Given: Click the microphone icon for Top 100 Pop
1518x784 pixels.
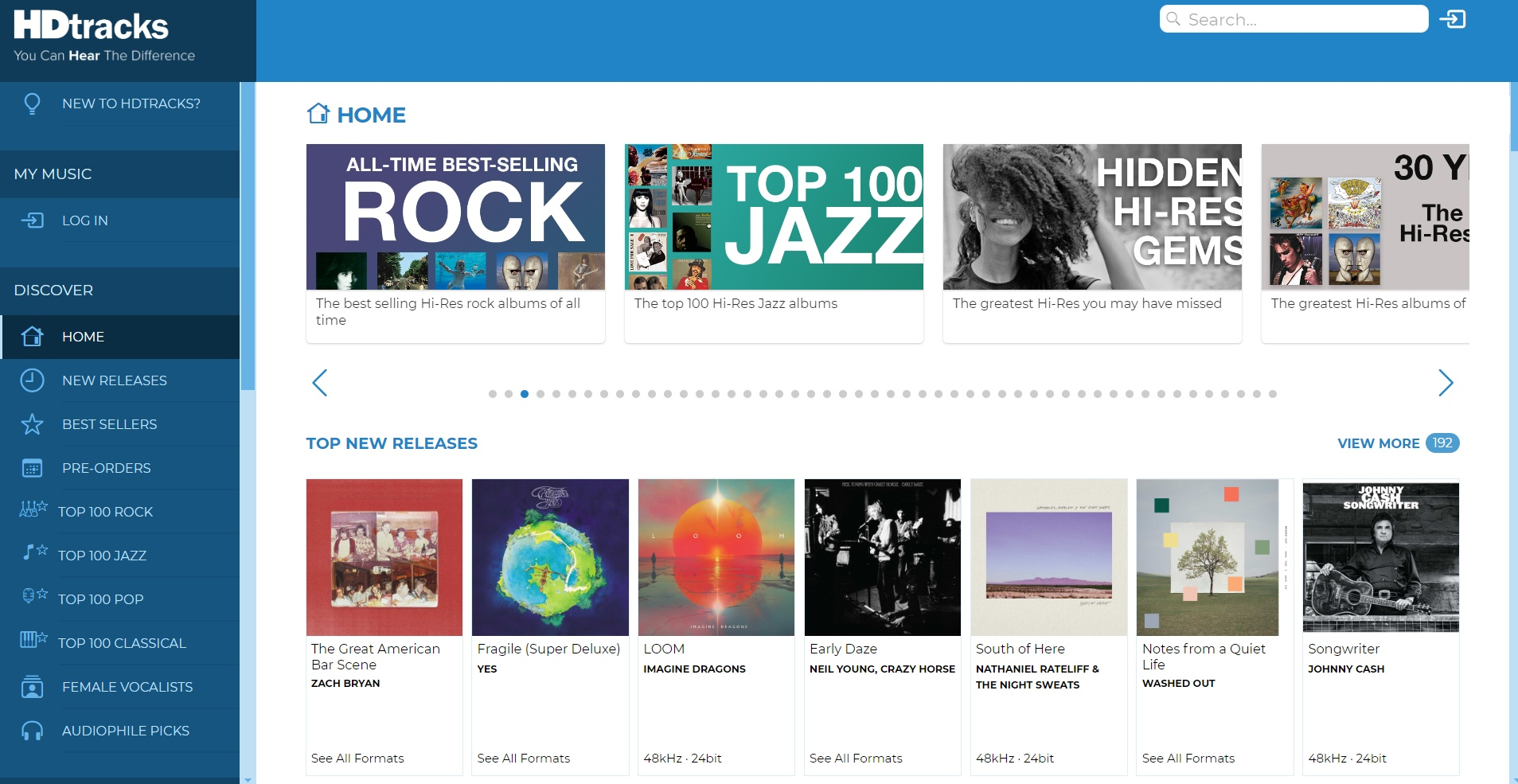Looking at the screenshot, I should pos(35,595).
